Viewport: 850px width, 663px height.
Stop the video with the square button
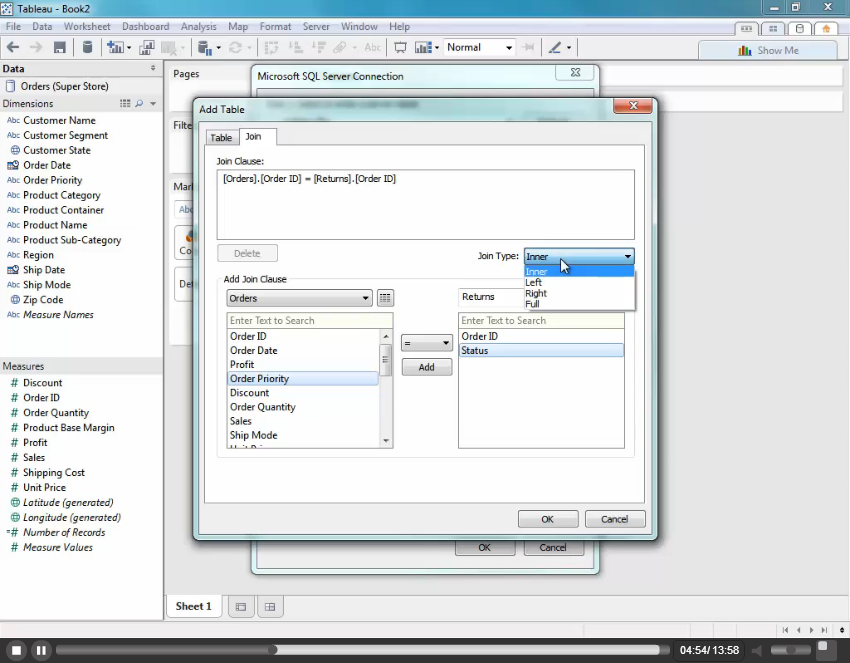coord(16,650)
